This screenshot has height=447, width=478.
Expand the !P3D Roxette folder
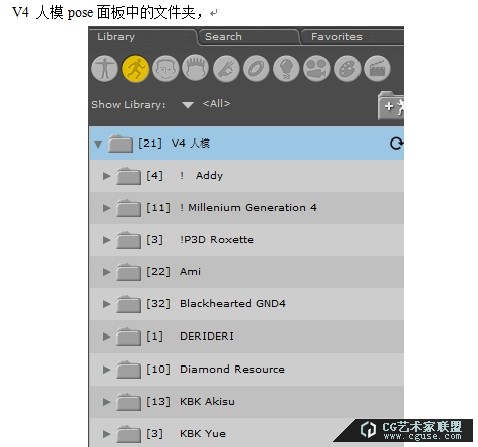click(106, 240)
